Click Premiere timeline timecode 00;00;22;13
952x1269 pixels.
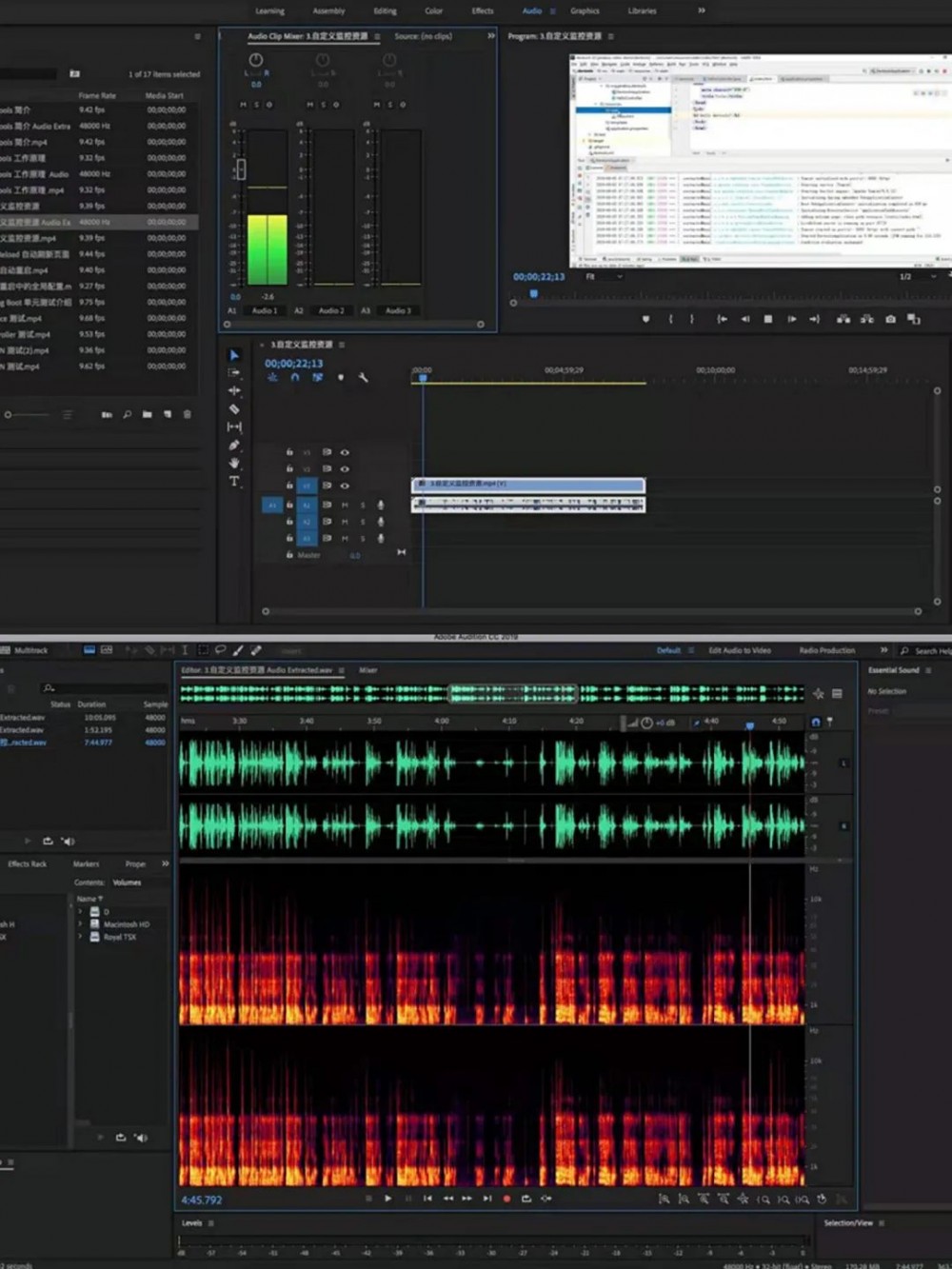[293, 364]
